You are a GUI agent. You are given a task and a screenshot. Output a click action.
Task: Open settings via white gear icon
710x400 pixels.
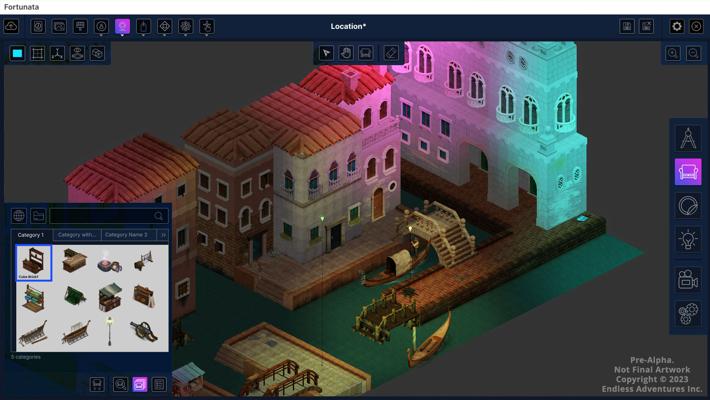(x=676, y=26)
